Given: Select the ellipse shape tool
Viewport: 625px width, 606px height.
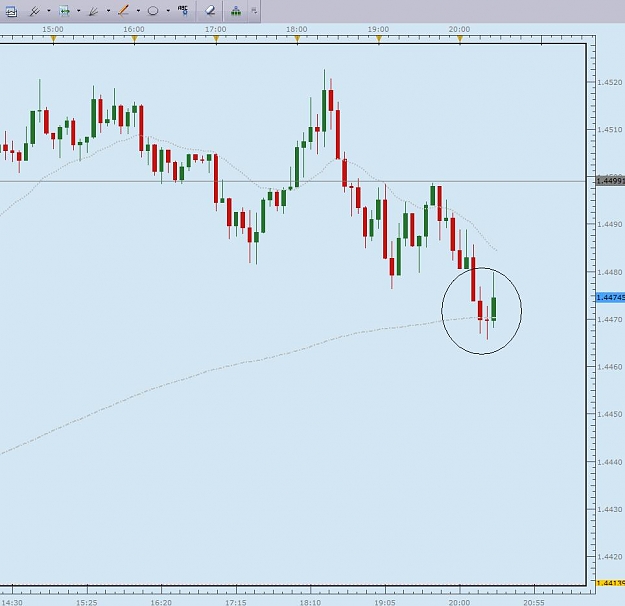Looking at the screenshot, I should [x=153, y=11].
